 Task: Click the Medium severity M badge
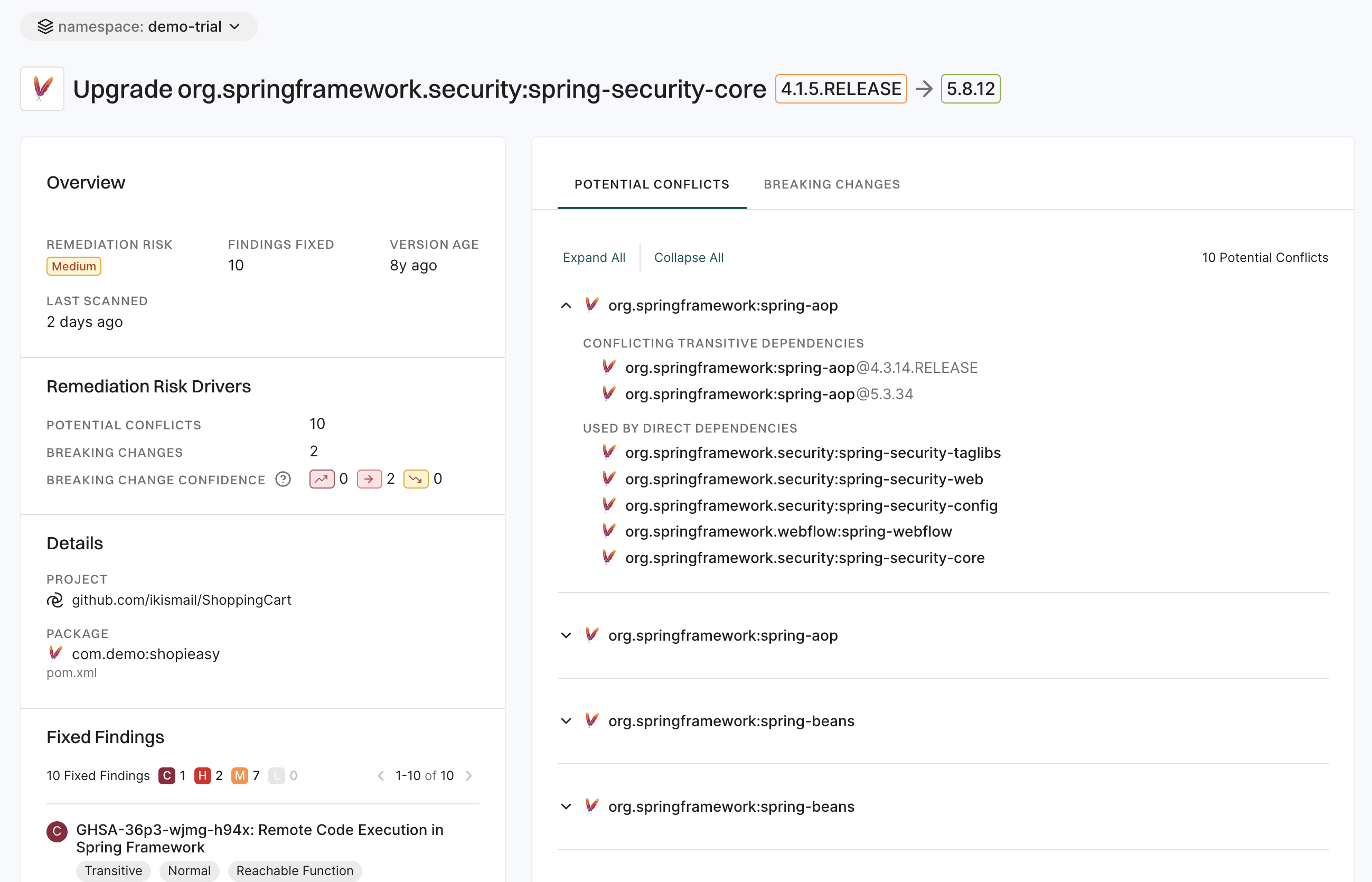(x=239, y=775)
